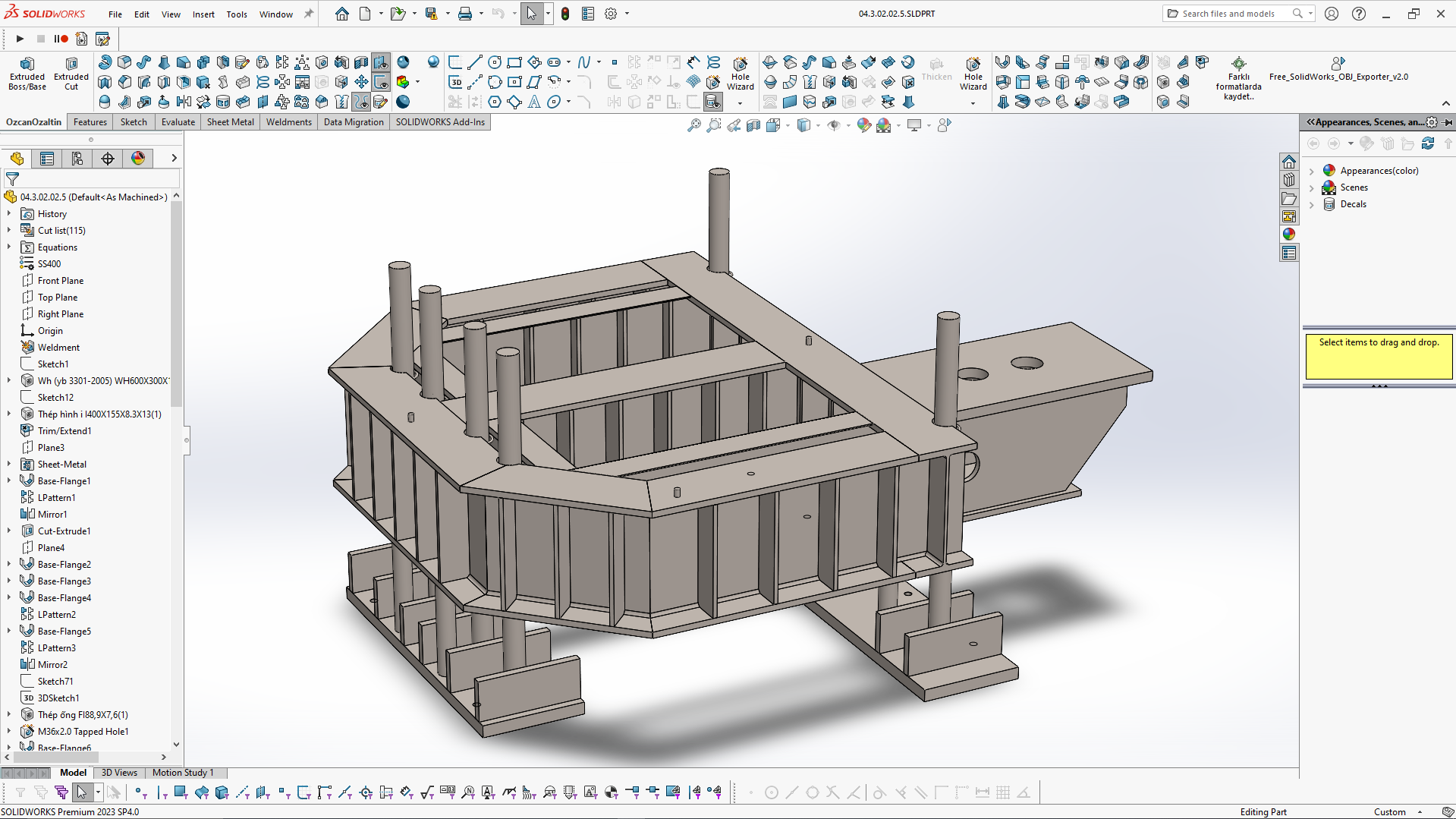Open Appearances color ball task pane tab
This screenshot has width=1456, height=819.
tap(1289, 235)
